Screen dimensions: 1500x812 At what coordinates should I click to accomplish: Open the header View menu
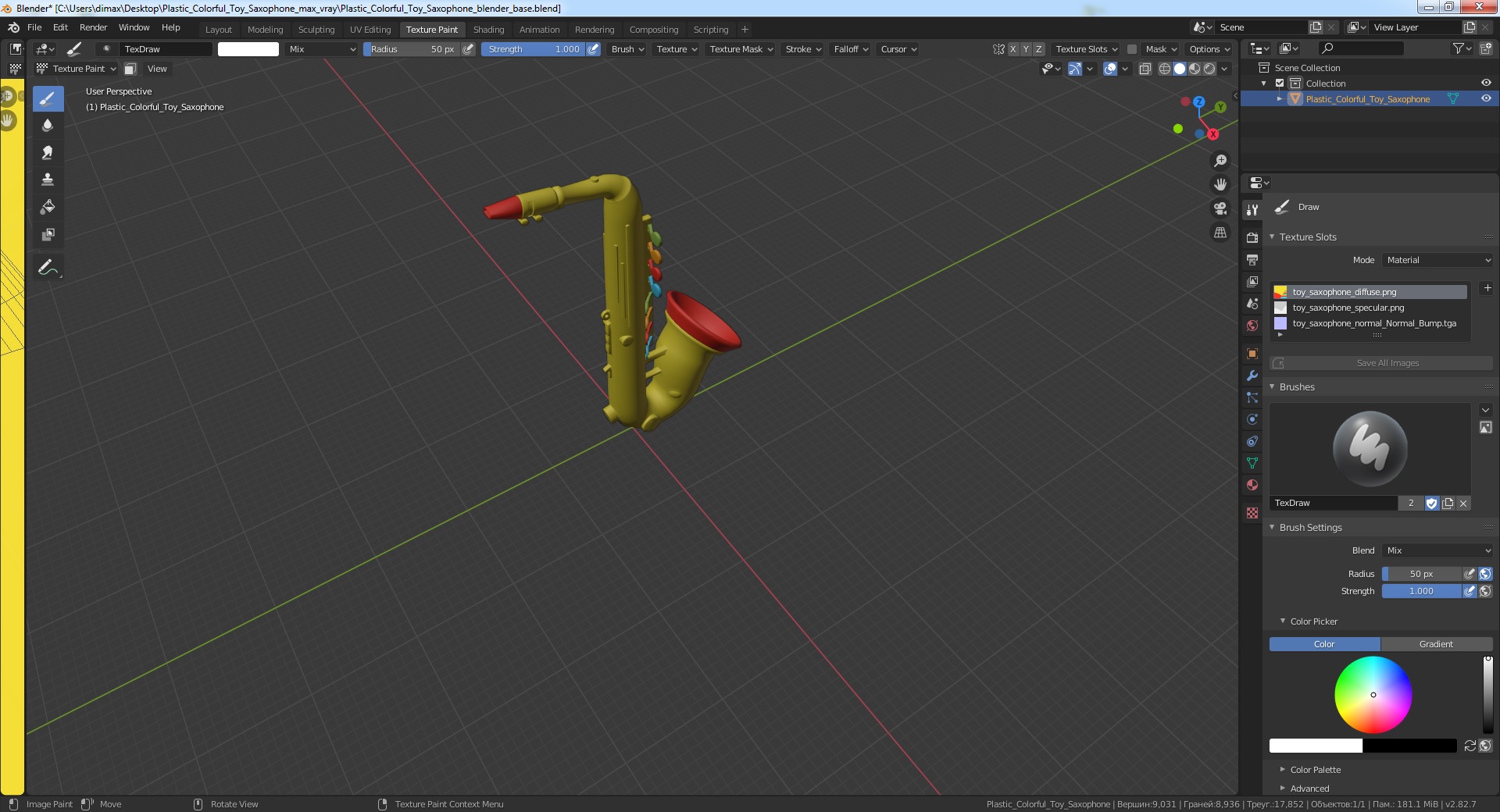coord(157,69)
